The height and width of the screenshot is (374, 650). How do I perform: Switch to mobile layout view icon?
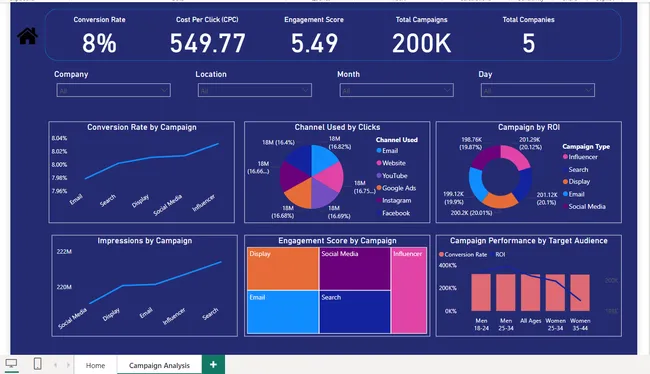click(x=37, y=364)
